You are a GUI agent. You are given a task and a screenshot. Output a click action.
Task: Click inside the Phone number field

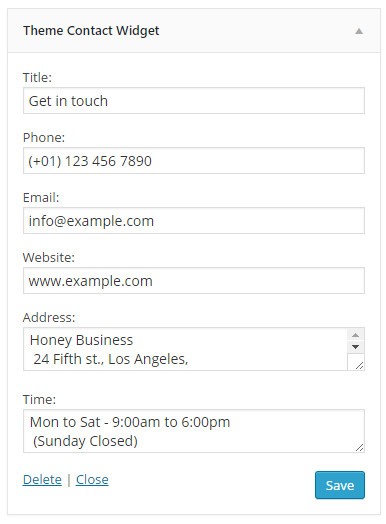(x=194, y=161)
